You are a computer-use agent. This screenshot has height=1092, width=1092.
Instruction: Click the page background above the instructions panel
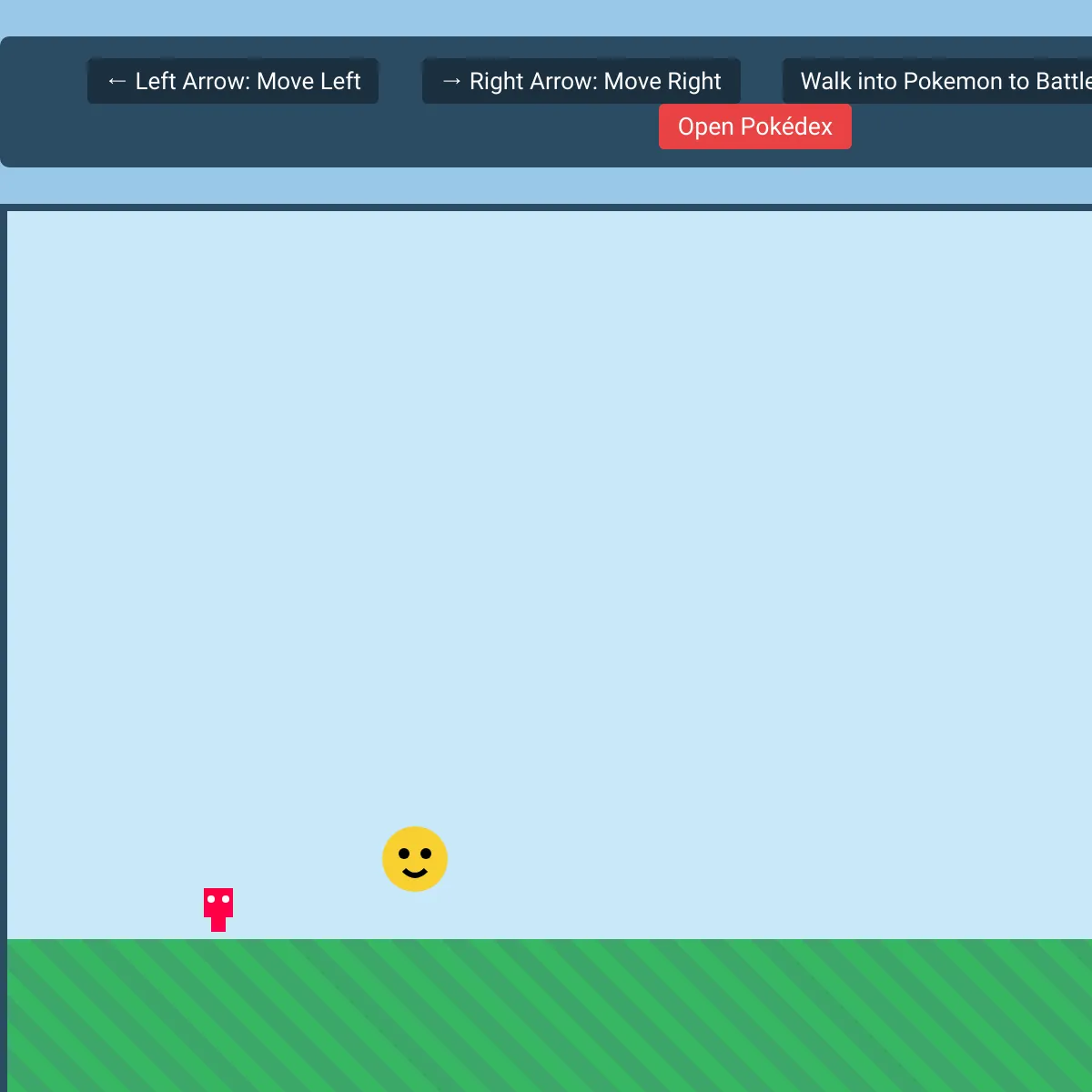click(x=546, y=18)
